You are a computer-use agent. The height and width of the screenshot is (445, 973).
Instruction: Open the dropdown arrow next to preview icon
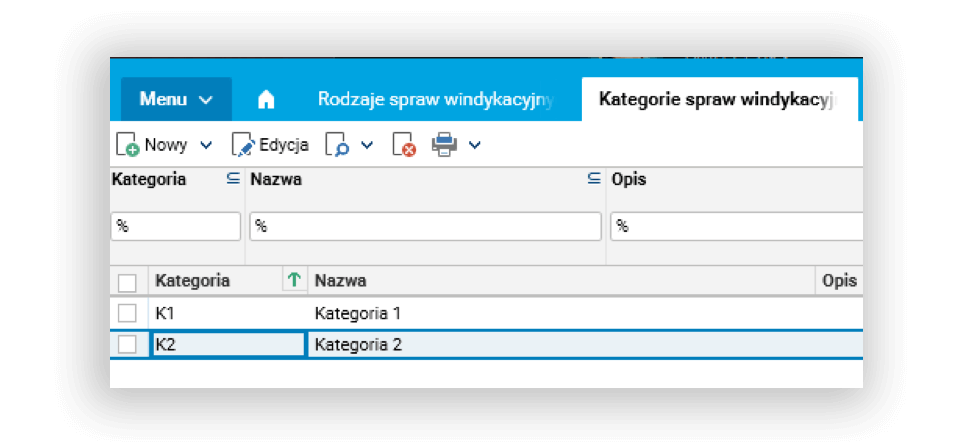click(367, 145)
